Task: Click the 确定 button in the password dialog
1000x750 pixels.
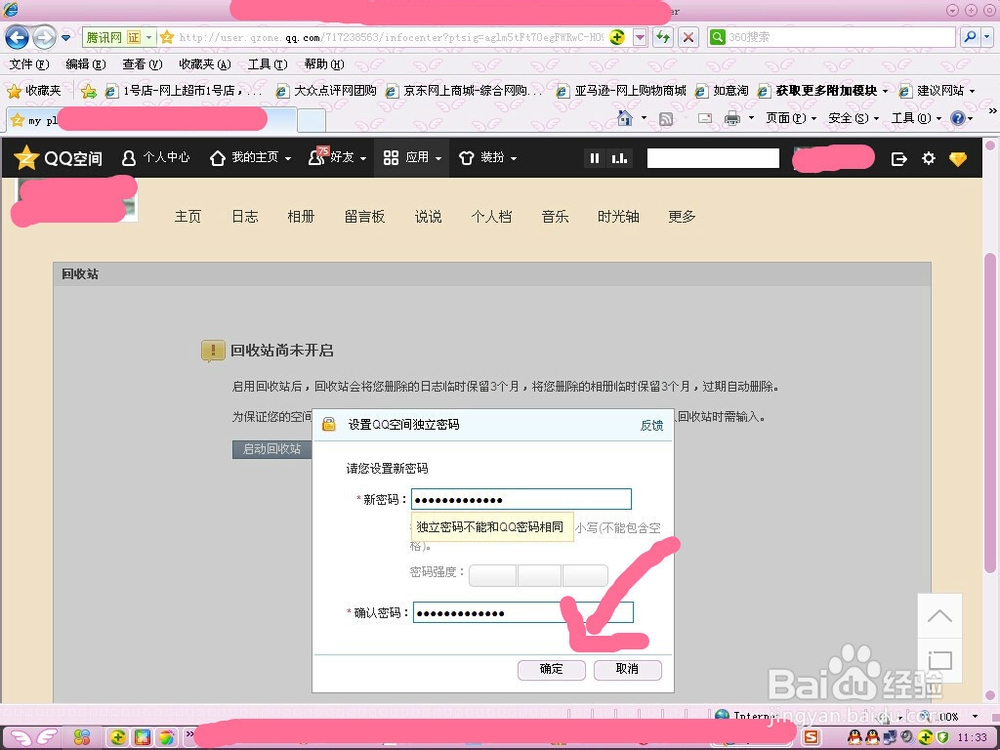Action: [x=551, y=670]
